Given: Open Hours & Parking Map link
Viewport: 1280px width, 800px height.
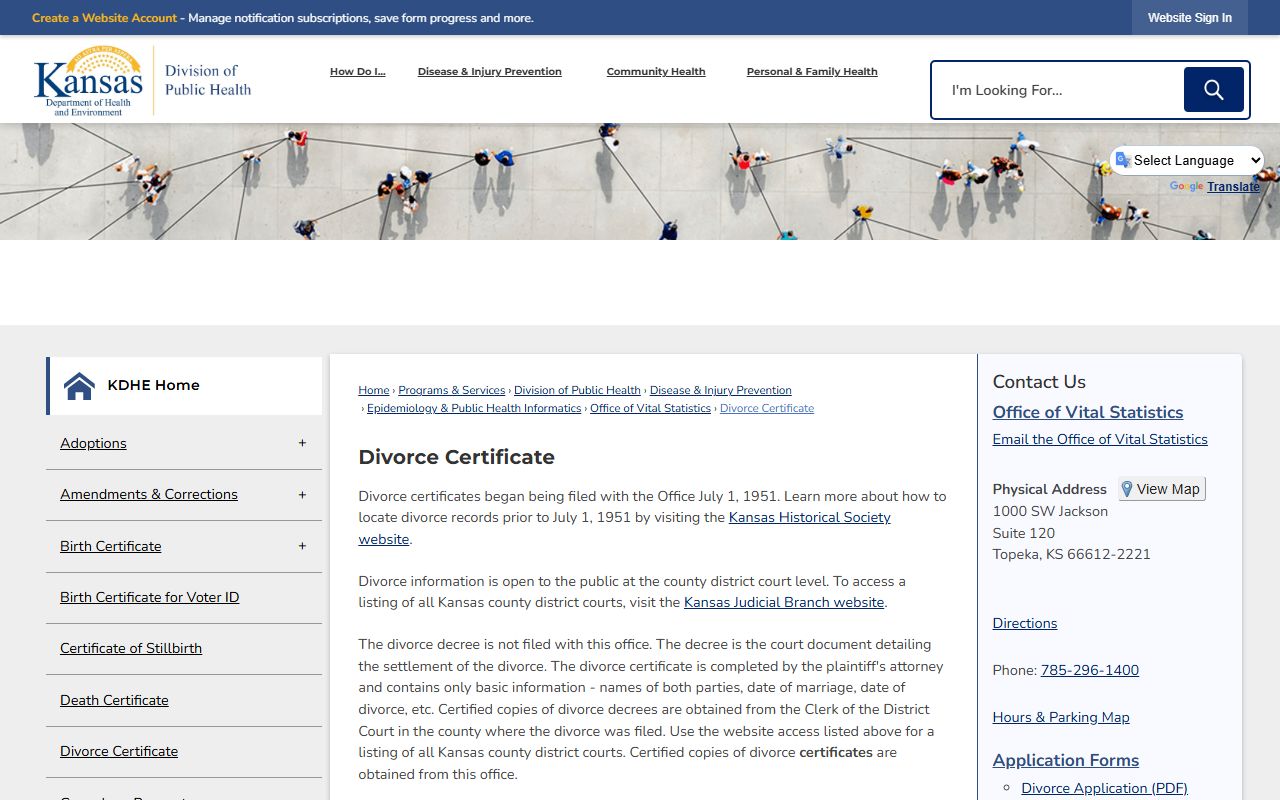Looking at the screenshot, I should 1061,717.
